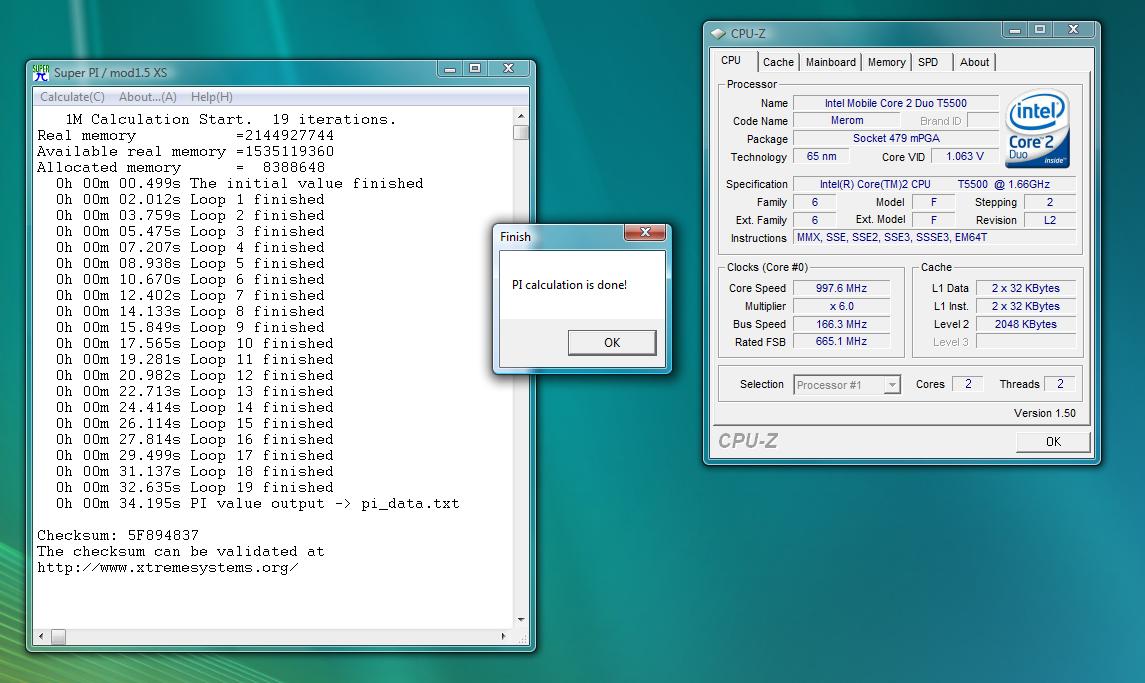Image resolution: width=1145 pixels, height=683 pixels.
Task: Close the Super PI window
Action: [x=508, y=69]
